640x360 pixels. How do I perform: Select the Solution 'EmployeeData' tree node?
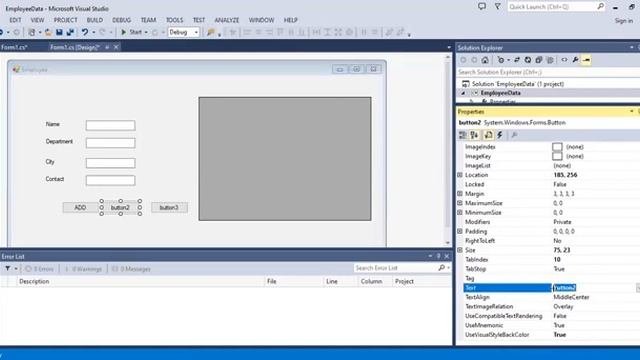click(x=518, y=84)
